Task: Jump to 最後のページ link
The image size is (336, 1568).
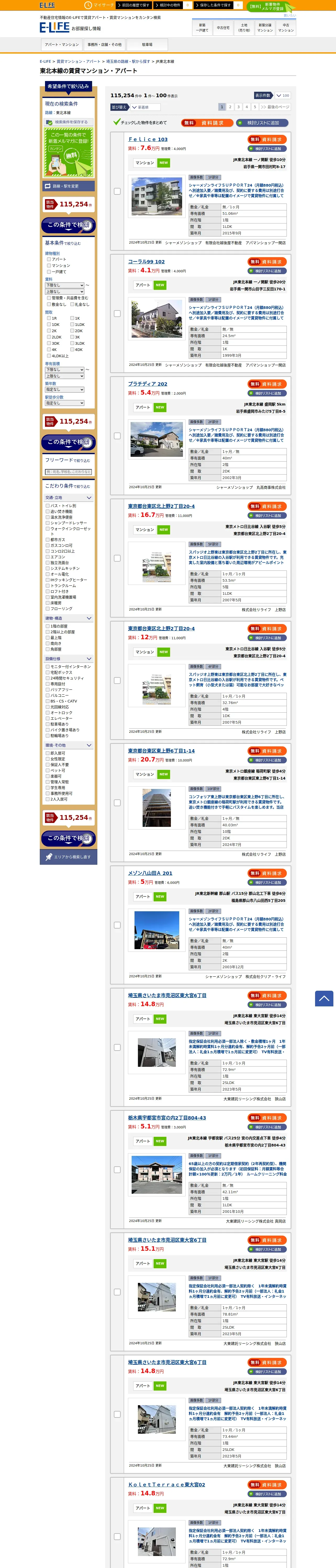Action: point(275,107)
